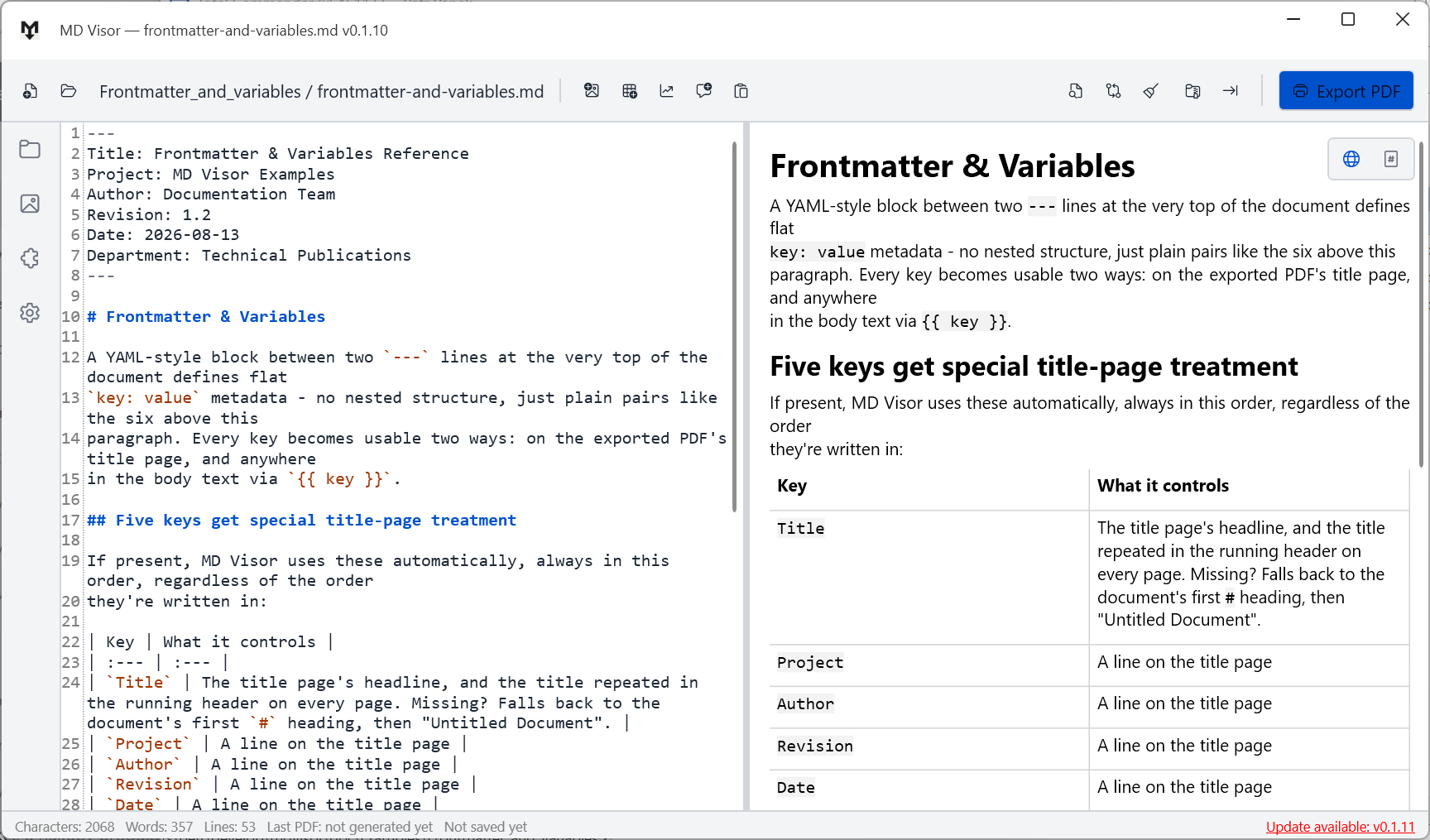Screen dimensions: 1430x840
Task: Click the file path 'Frontmatter_and_variables / frontmatter-and-variables.md'
Action: coord(321,91)
